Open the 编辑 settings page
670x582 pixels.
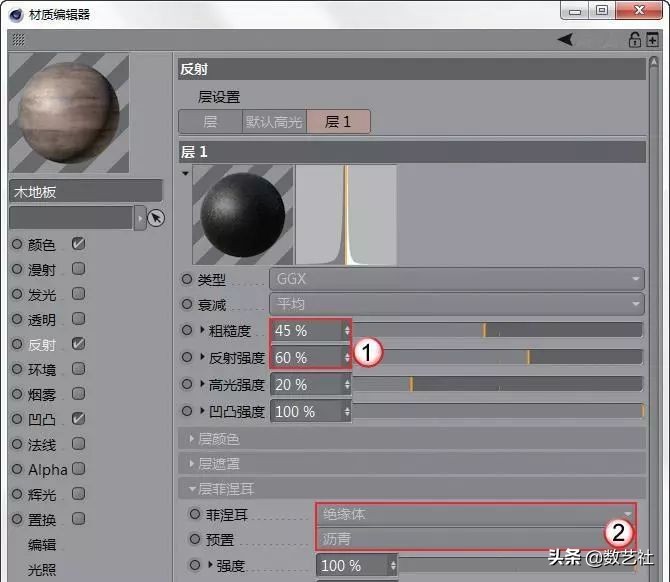click(42, 544)
